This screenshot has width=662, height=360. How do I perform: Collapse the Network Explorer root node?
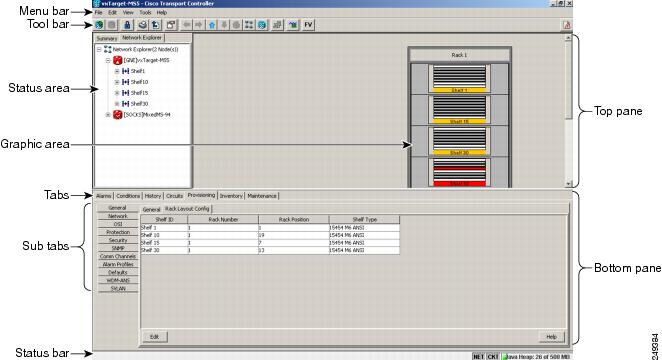tap(99, 49)
